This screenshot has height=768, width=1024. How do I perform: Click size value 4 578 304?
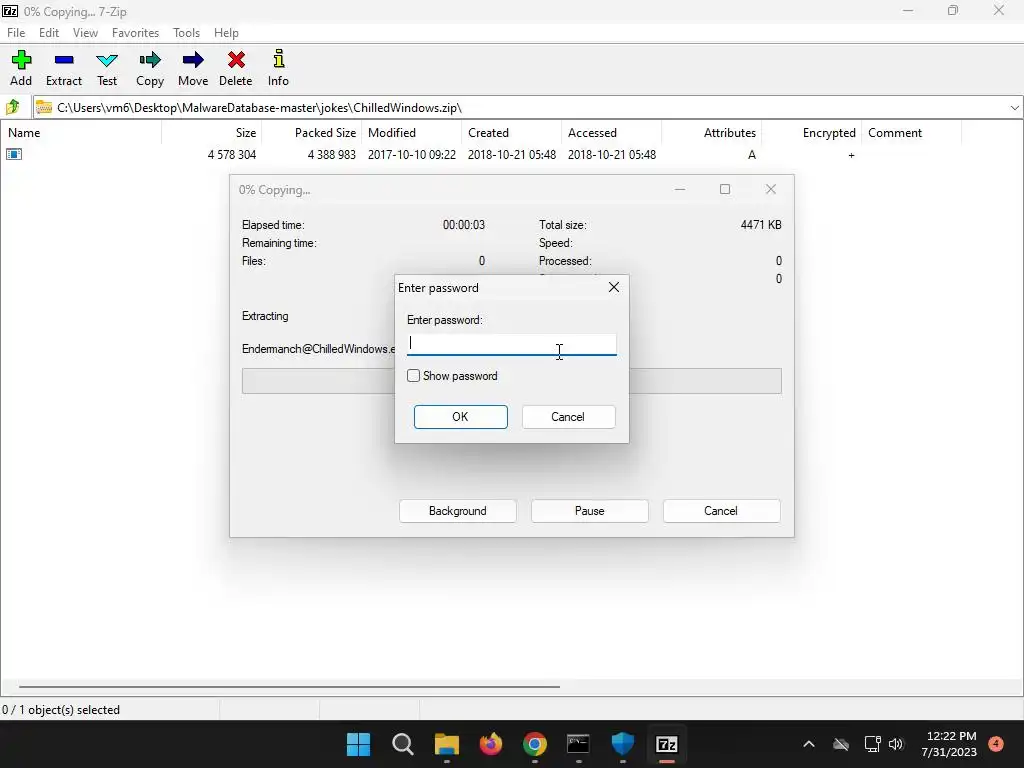(232, 155)
